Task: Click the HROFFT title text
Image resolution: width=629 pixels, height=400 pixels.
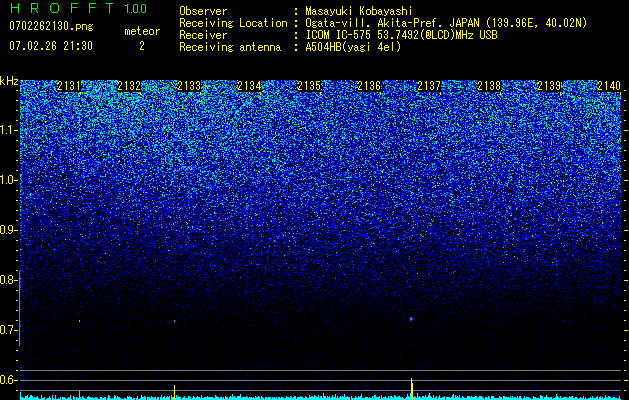Action: click(62, 8)
